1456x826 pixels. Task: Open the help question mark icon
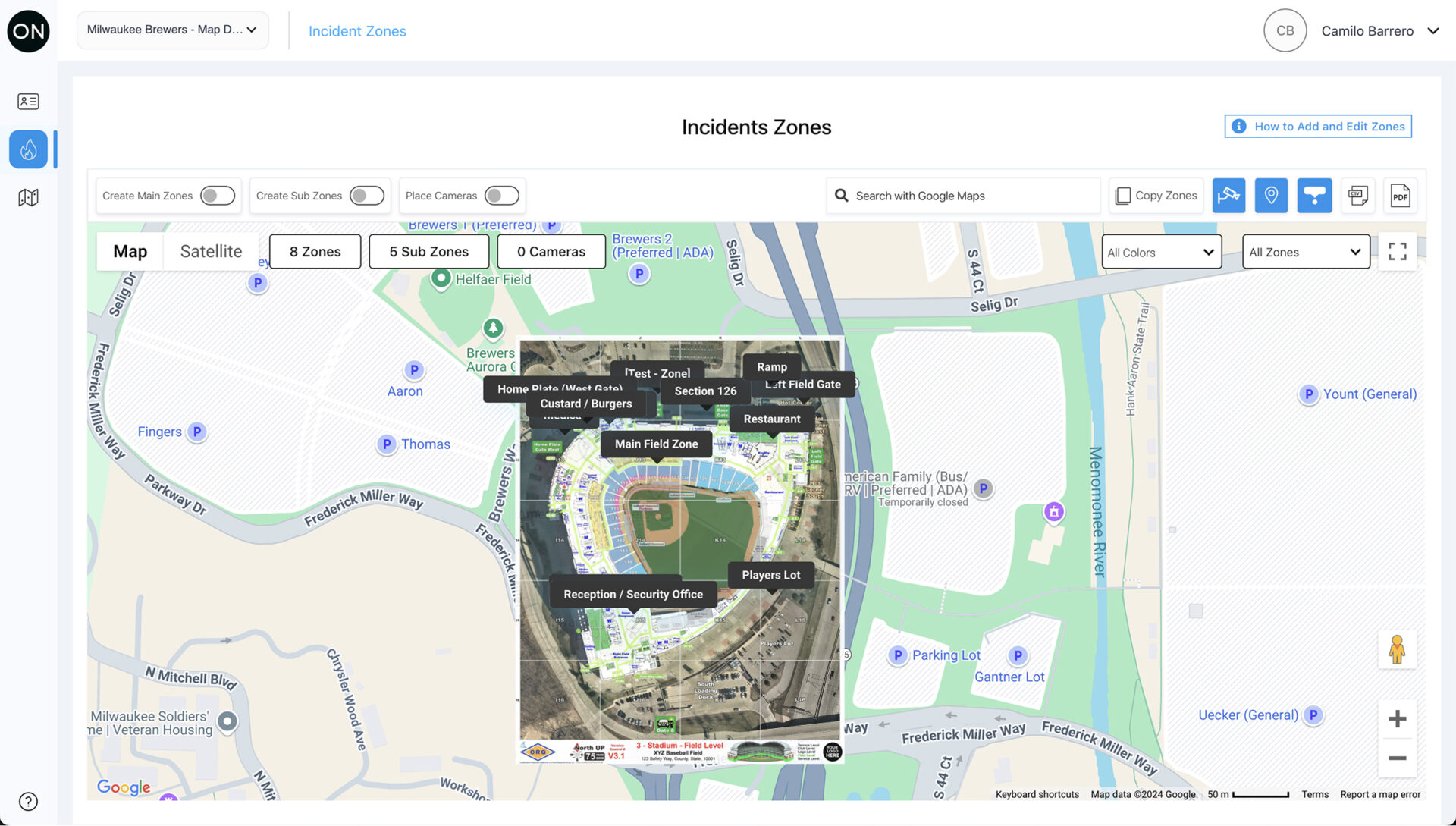[28, 802]
